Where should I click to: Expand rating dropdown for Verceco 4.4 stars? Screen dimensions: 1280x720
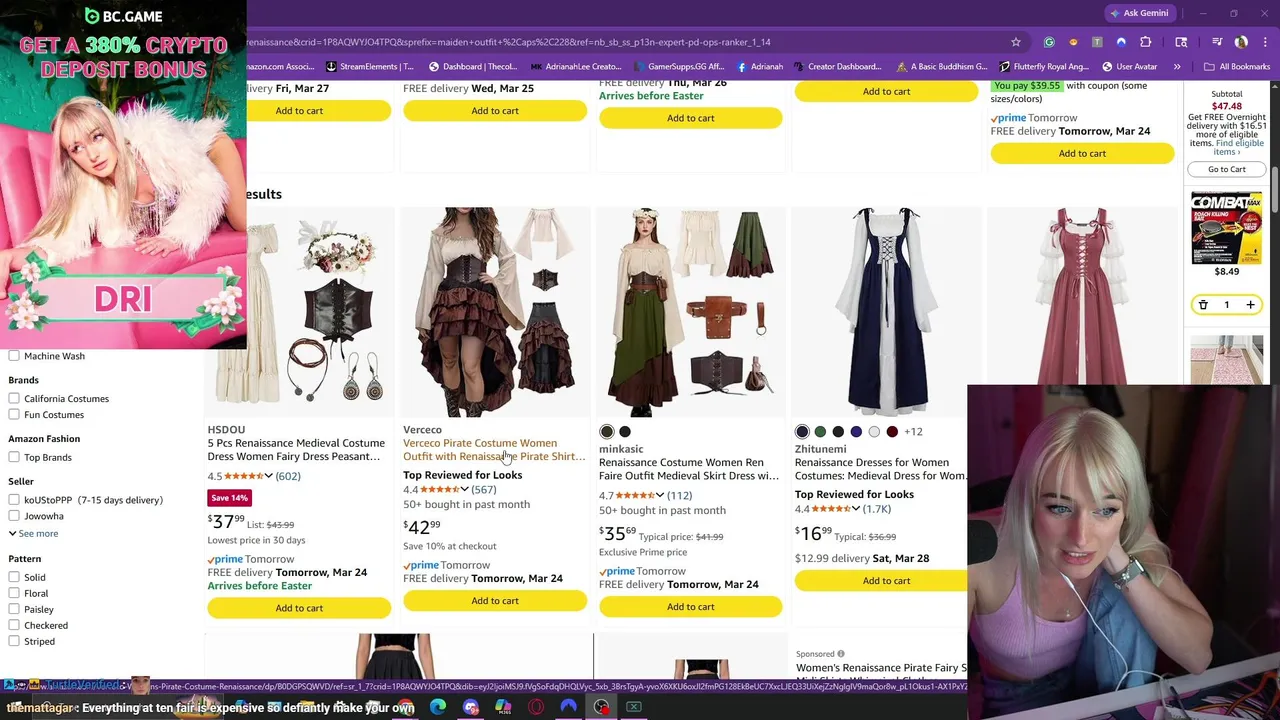(x=464, y=490)
